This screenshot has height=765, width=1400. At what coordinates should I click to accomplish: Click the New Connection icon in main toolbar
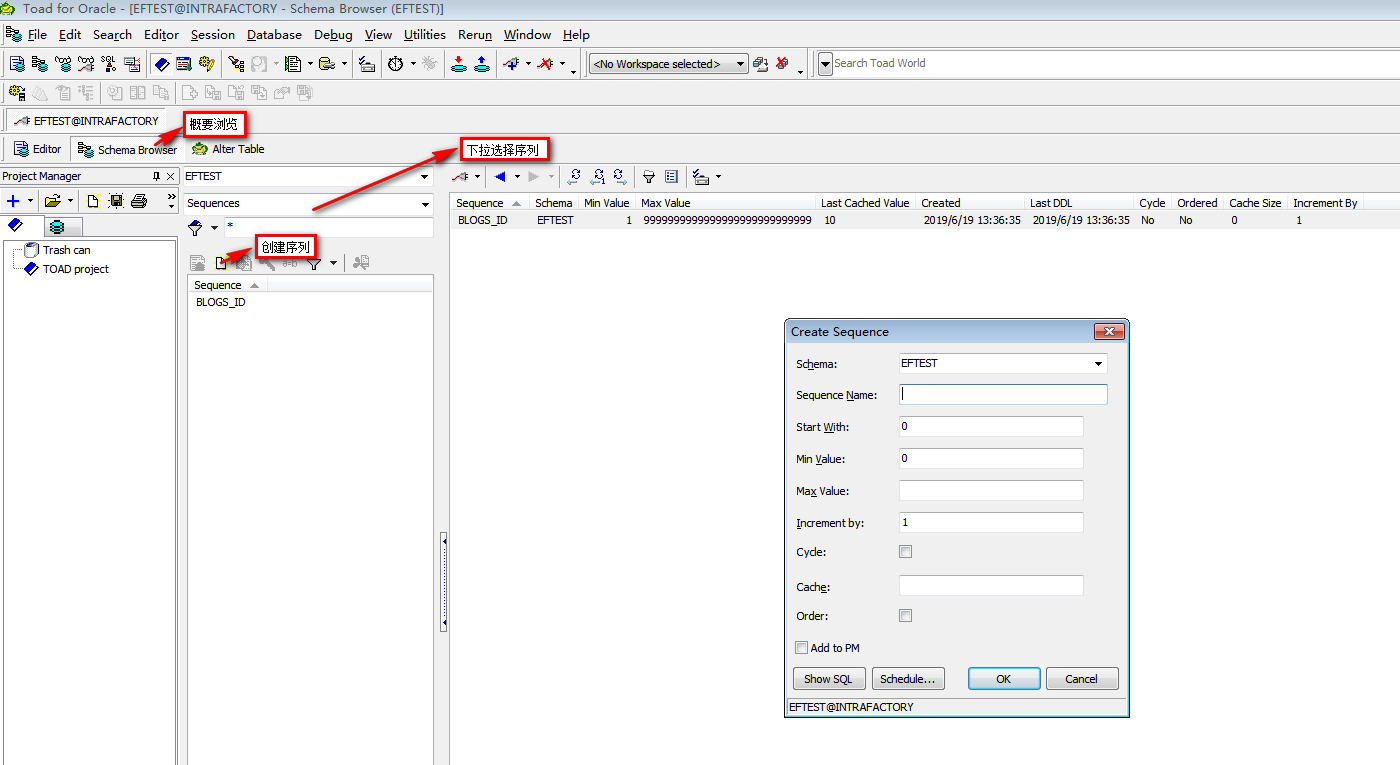[x=512, y=64]
